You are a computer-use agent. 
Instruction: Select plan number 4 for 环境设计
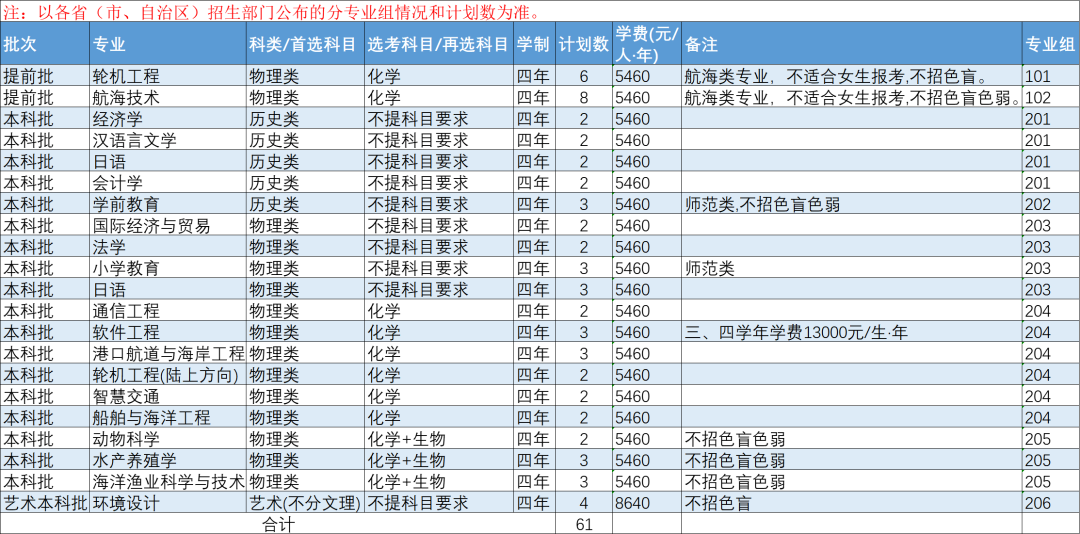[x=583, y=503]
